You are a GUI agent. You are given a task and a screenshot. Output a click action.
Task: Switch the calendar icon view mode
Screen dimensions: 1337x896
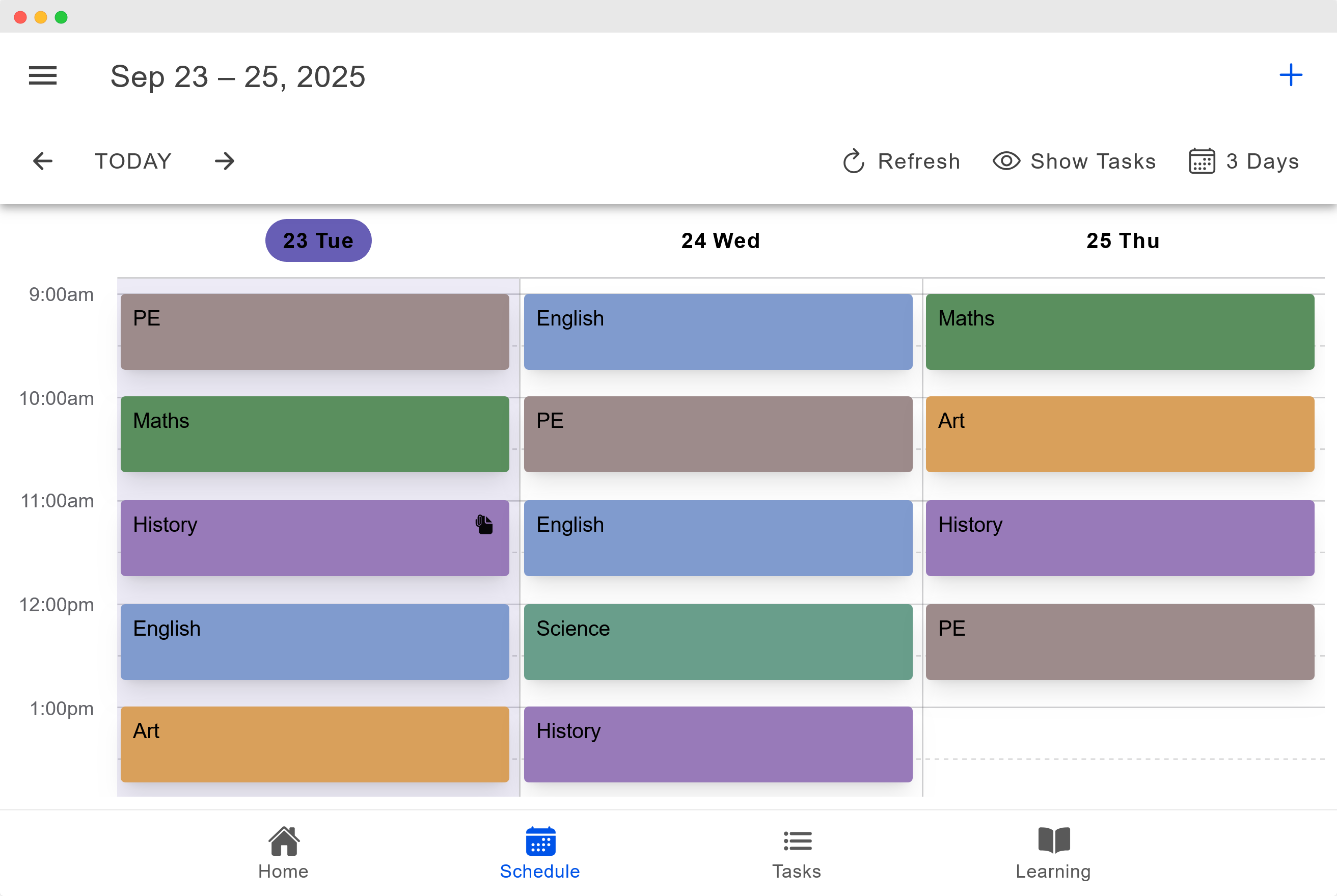[1200, 161]
